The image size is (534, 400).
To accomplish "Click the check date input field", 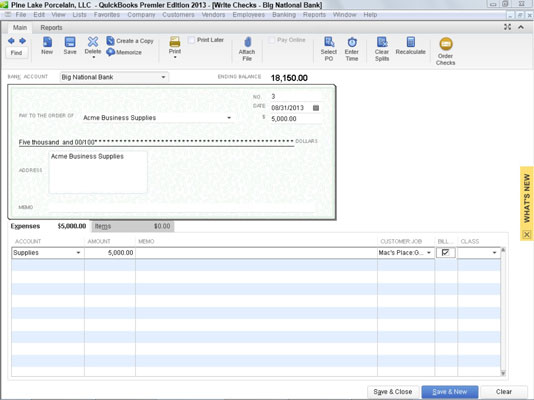I will pyautogui.click(x=291, y=108).
